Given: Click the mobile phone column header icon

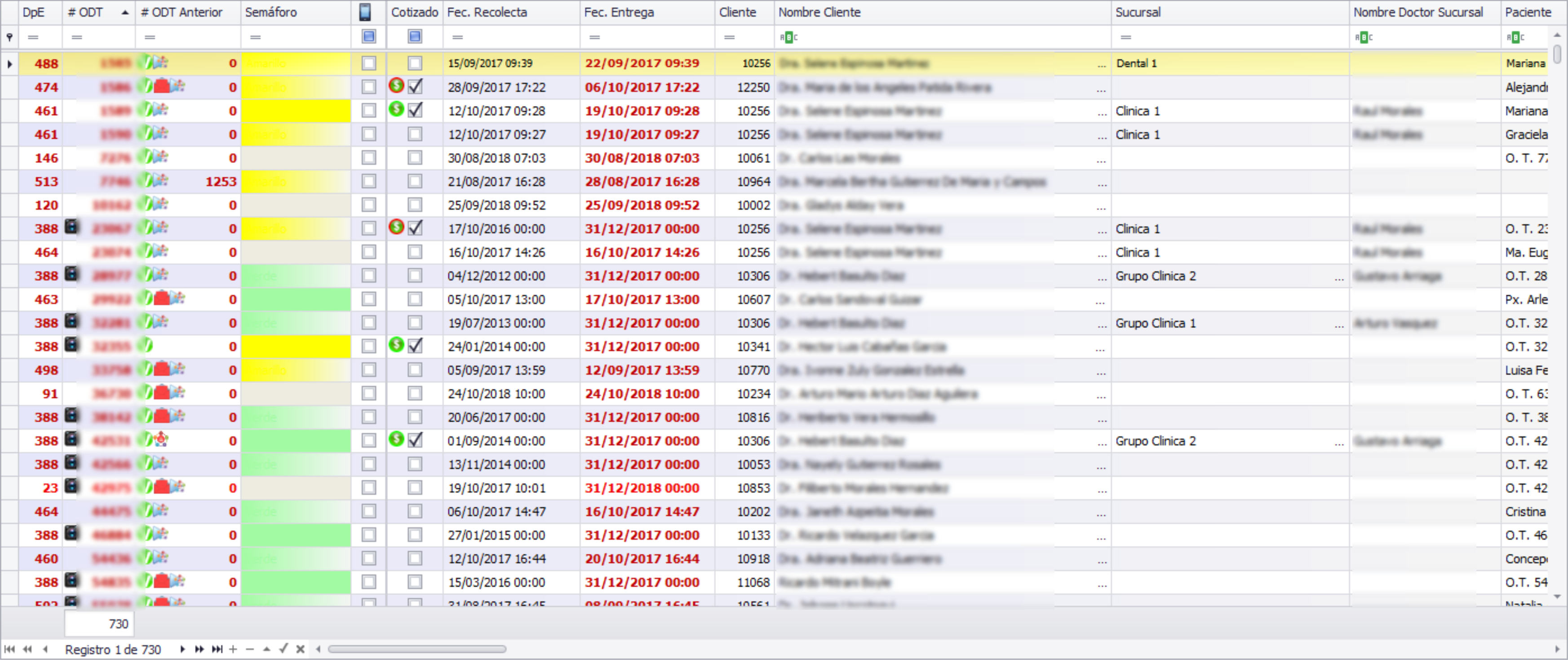Looking at the screenshot, I should coord(365,12).
